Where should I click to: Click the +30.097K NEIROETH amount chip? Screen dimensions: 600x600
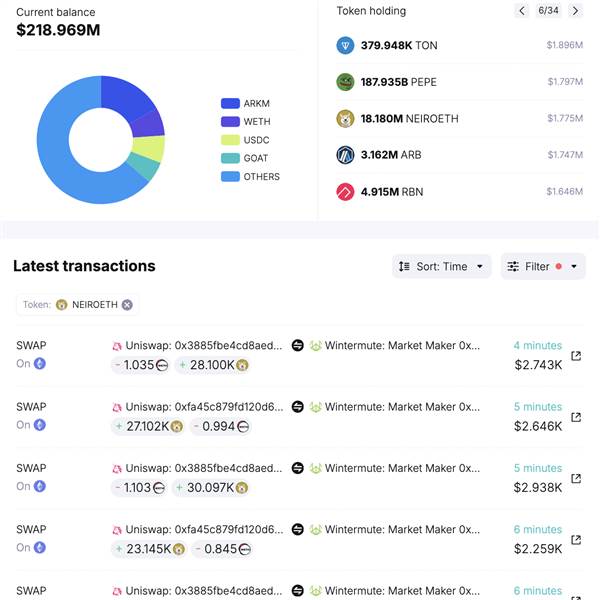pos(211,488)
